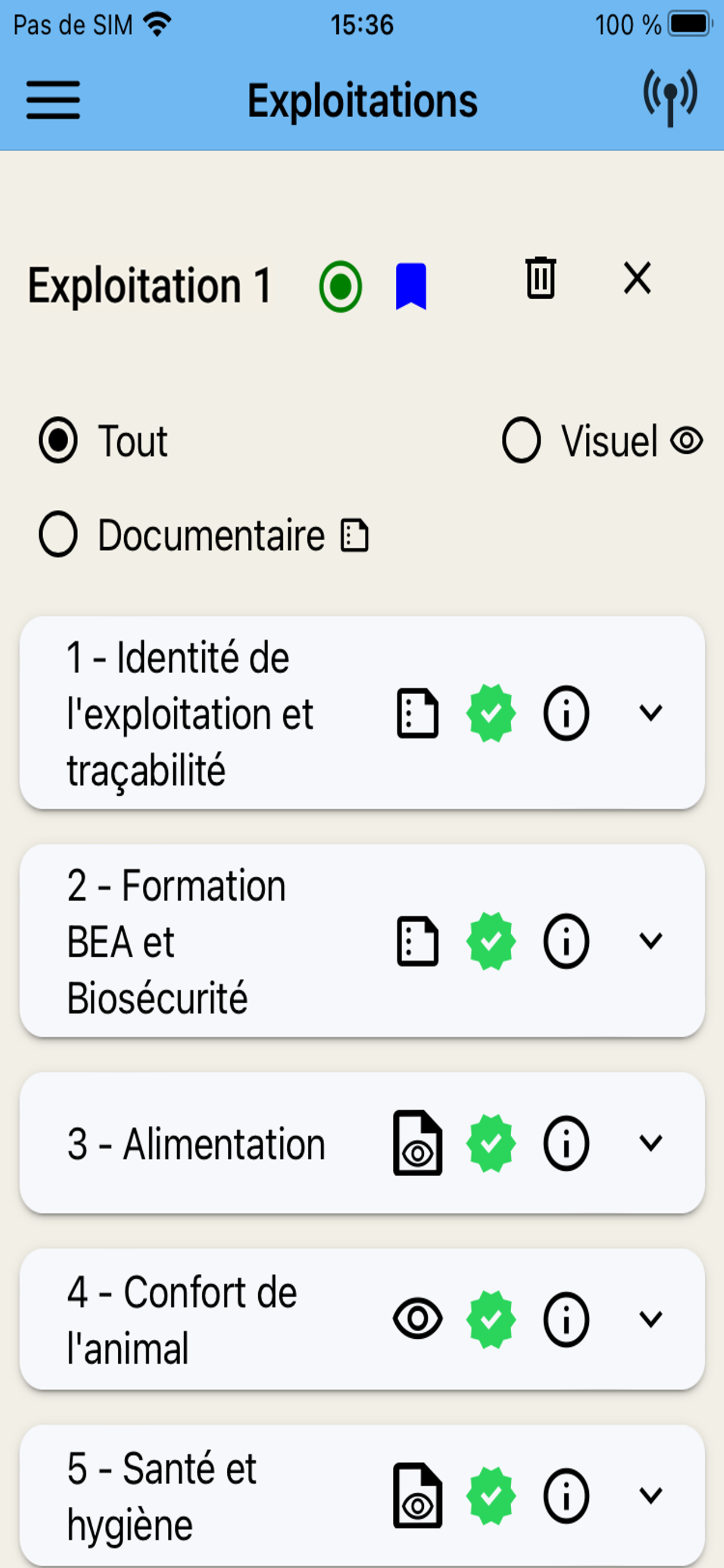Choose the Documentaire radio filter
724x1568 pixels.
(x=58, y=535)
